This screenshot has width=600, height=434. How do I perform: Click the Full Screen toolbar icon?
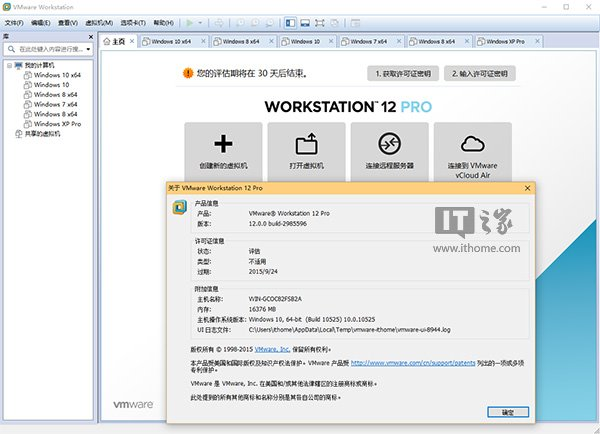(x=320, y=23)
